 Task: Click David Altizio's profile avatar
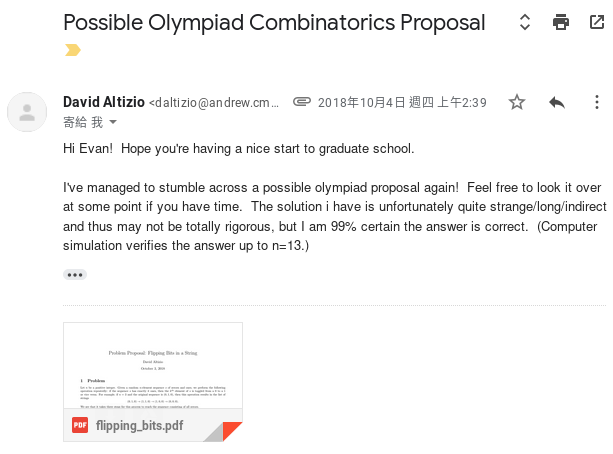point(27,111)
